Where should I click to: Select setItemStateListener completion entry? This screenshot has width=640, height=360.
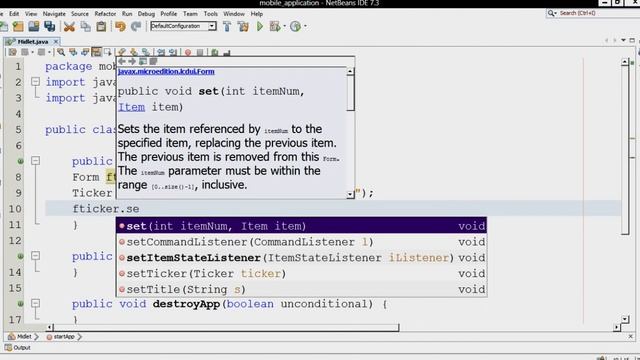[301, 258]
